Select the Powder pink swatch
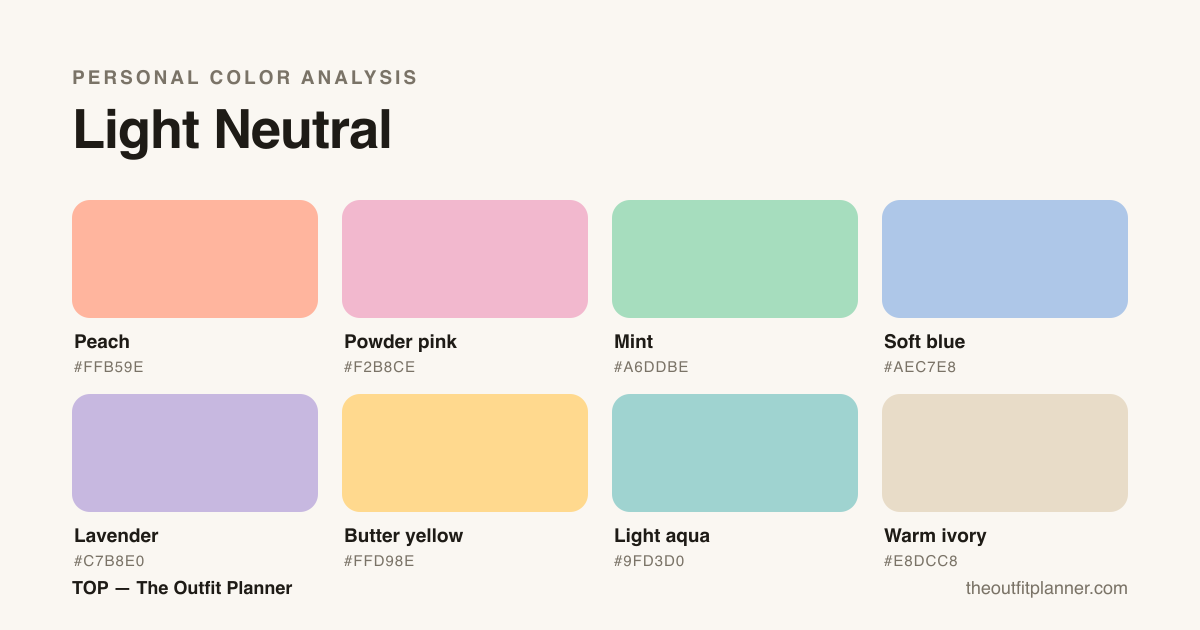This screenshot has width=1200, height=630. (x=465, y=259)
